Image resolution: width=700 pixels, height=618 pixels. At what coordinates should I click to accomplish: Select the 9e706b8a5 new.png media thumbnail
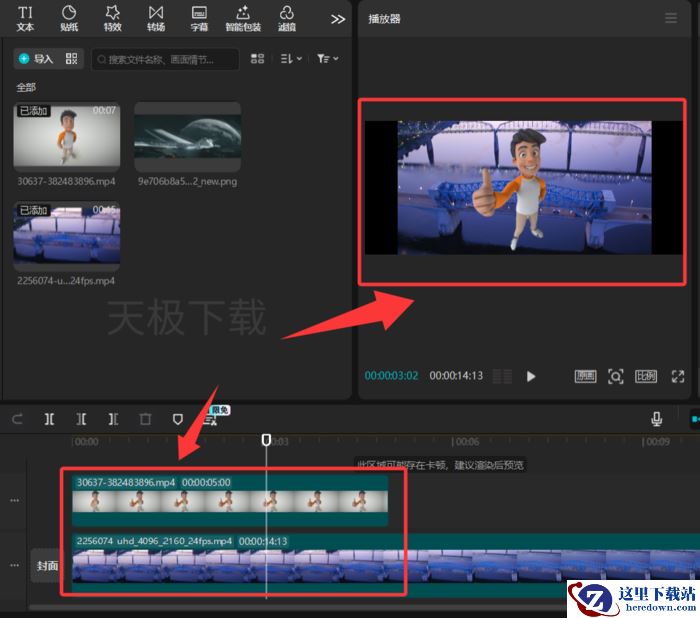[x=188, y=136]
